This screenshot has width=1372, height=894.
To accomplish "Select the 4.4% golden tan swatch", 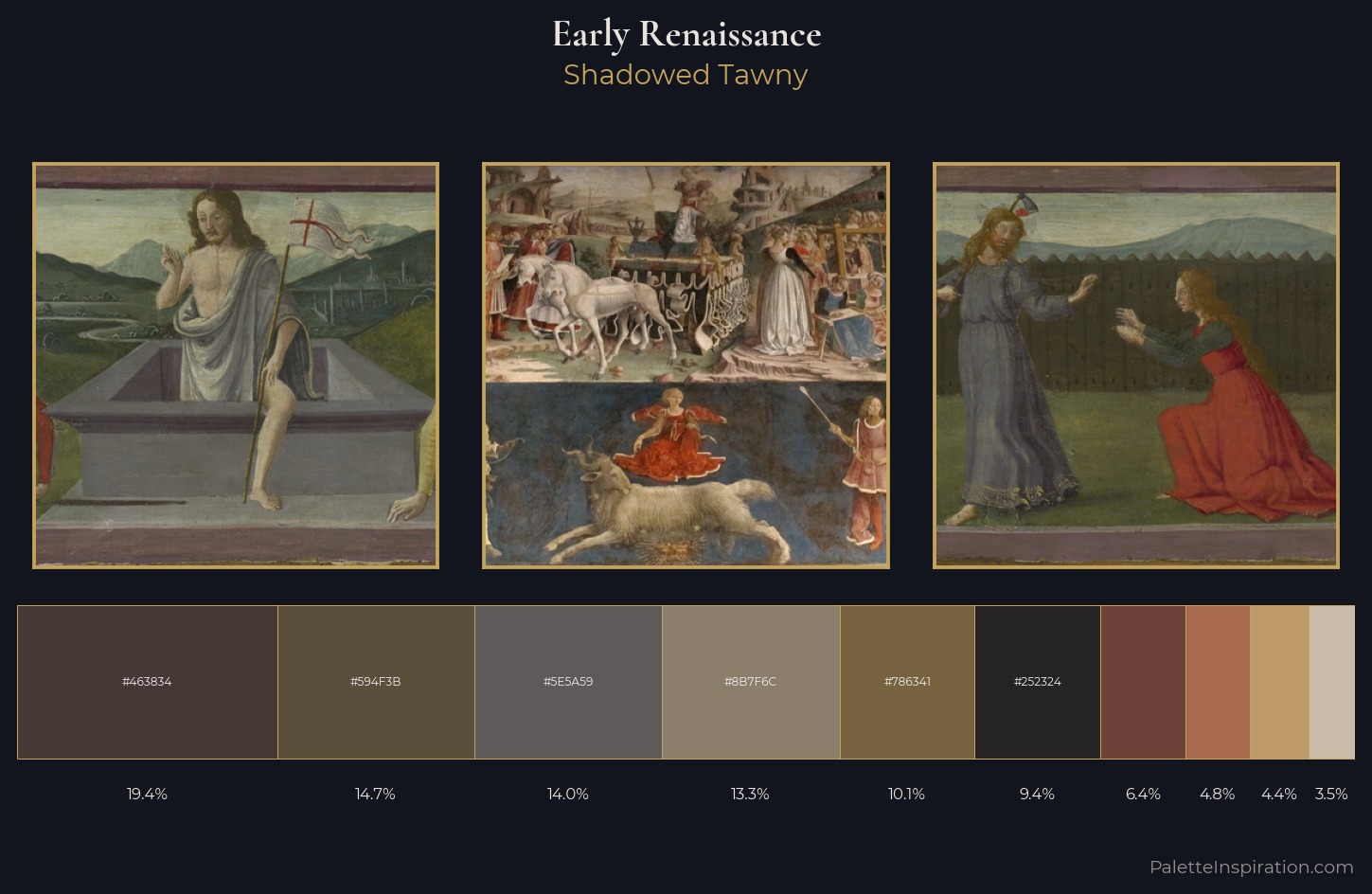I will (x=1279, y=682).
